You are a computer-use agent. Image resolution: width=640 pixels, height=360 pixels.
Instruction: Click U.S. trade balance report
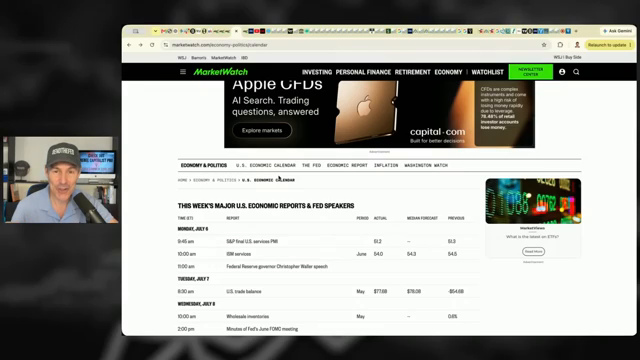[244, 291]
